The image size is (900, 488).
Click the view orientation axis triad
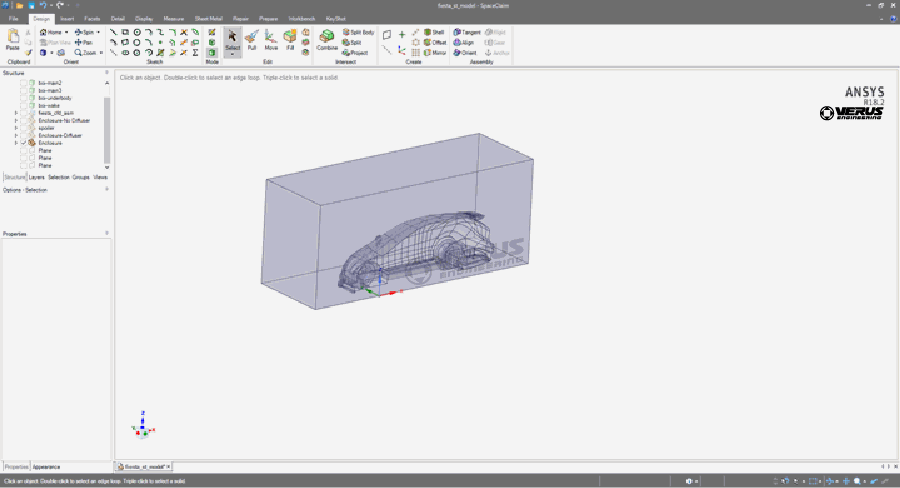point(142,426)
